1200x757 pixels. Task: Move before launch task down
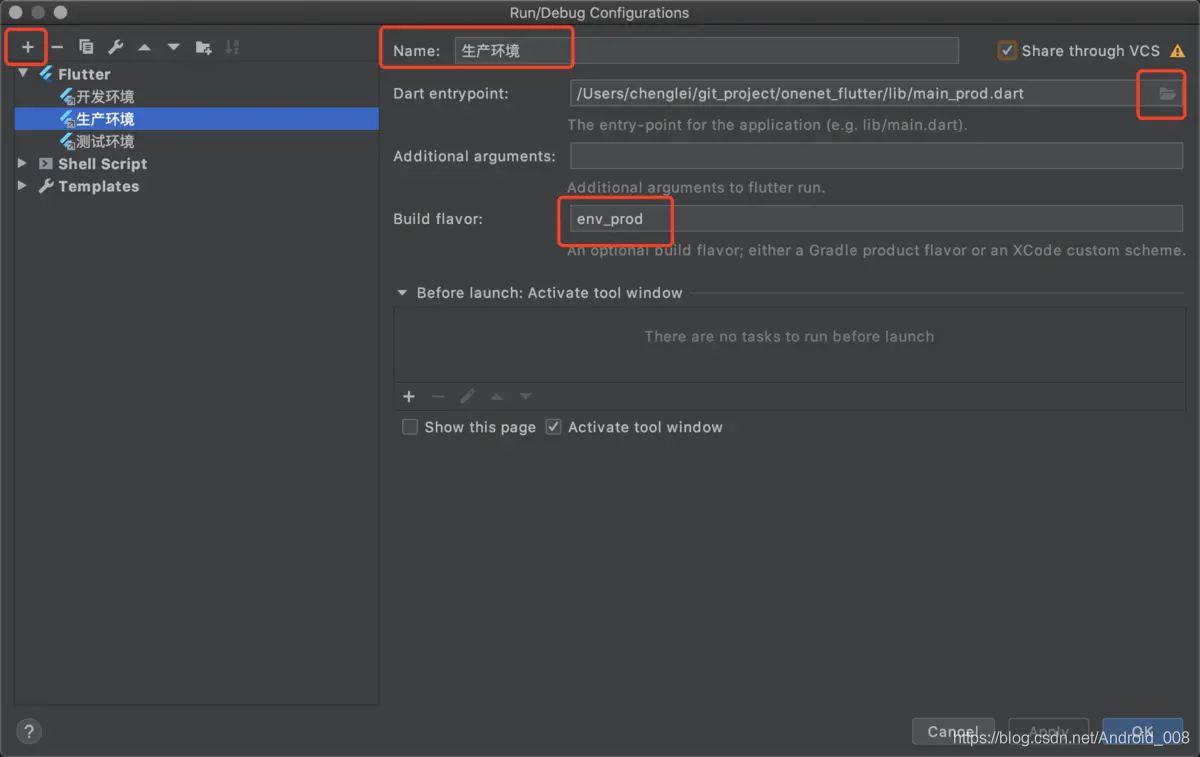pos(525,397)
